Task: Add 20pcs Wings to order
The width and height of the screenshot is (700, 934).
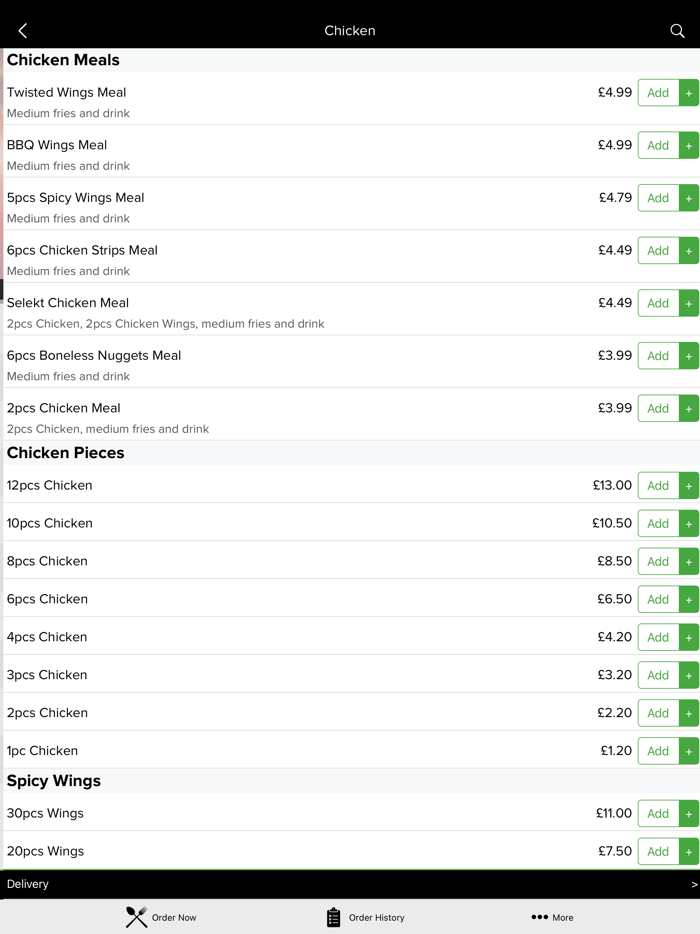Action: click(658, 852)
